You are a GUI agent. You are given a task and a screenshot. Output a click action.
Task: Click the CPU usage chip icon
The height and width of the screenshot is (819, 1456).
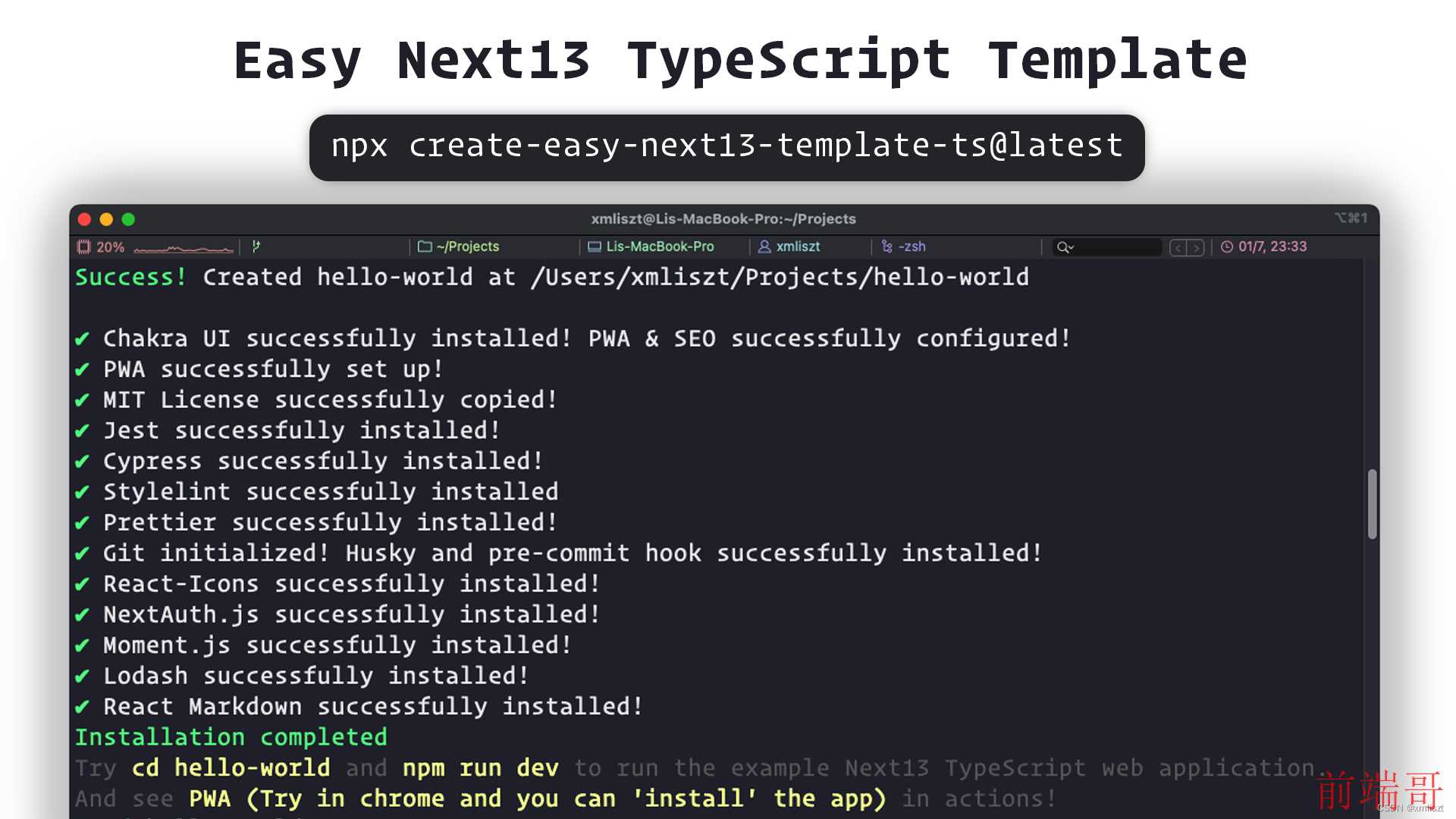click(x=84, y=246)
